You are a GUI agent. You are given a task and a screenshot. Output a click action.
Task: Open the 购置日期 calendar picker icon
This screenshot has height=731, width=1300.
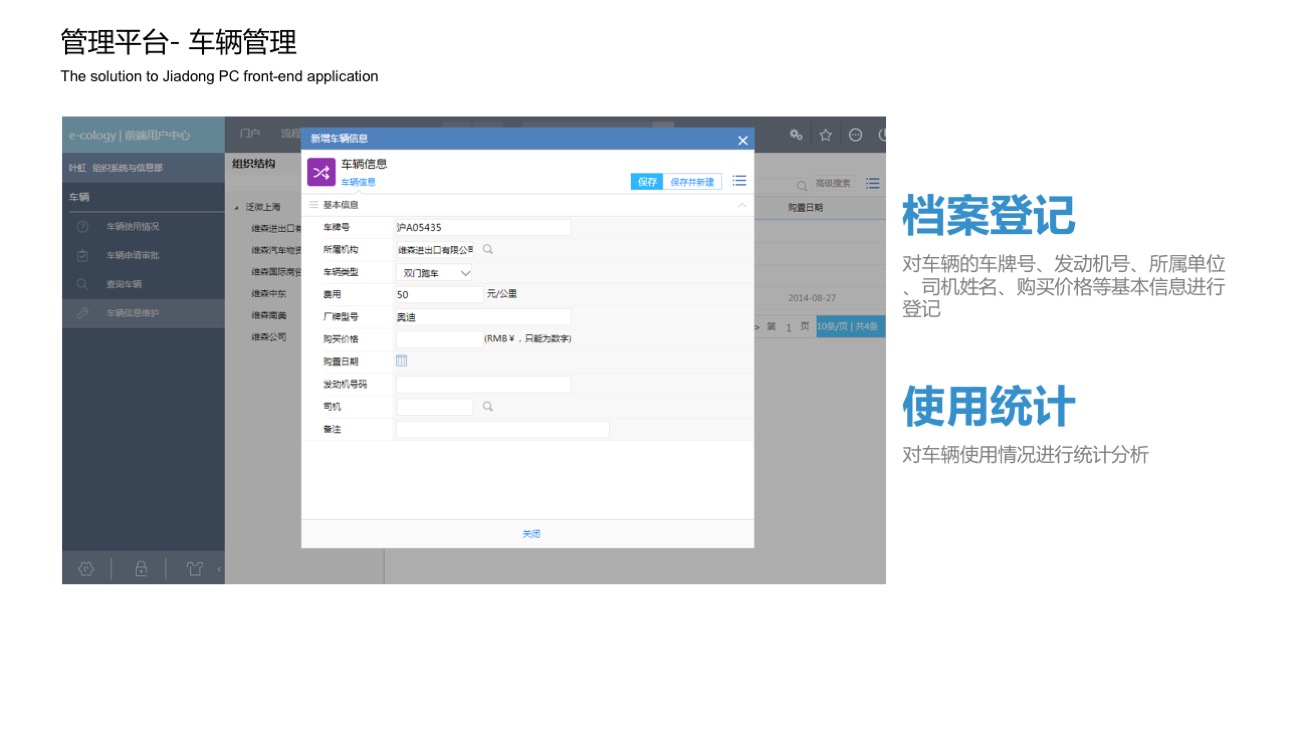tap(402, 361)
